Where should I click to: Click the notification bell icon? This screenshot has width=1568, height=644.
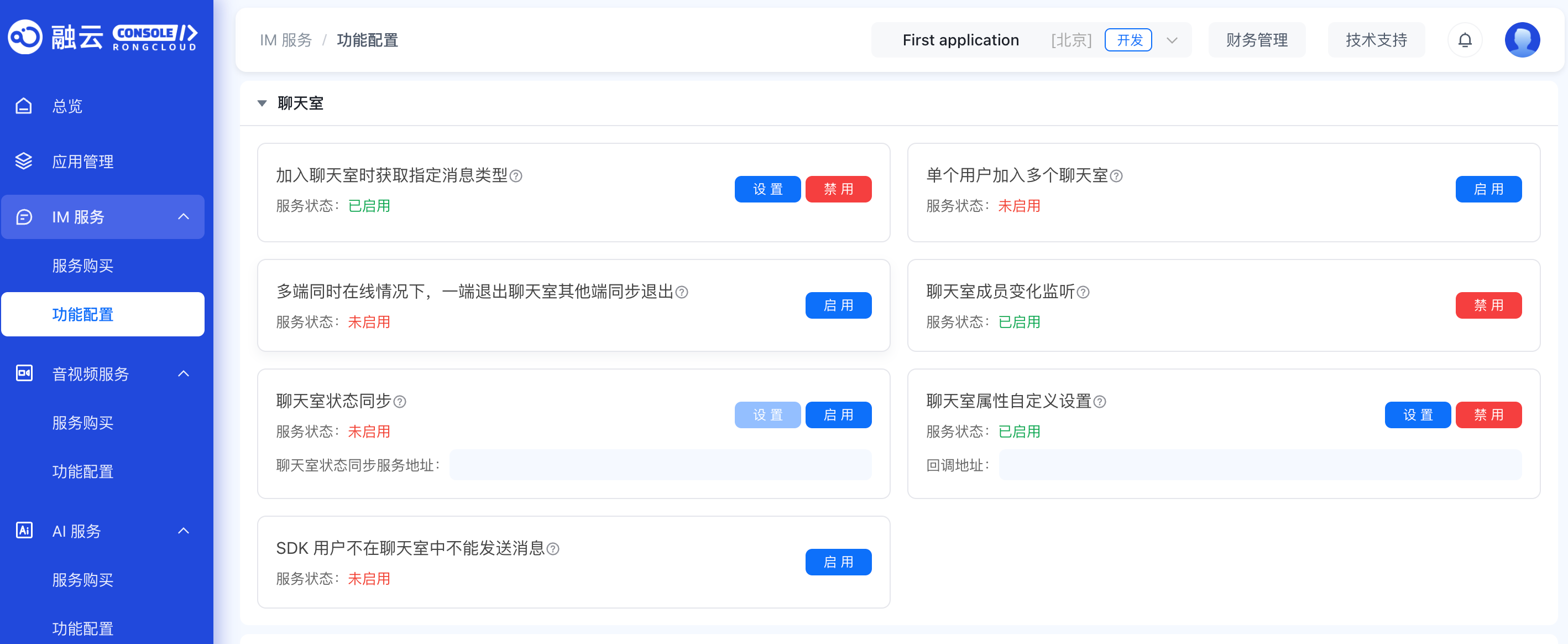click(1465, 40)
